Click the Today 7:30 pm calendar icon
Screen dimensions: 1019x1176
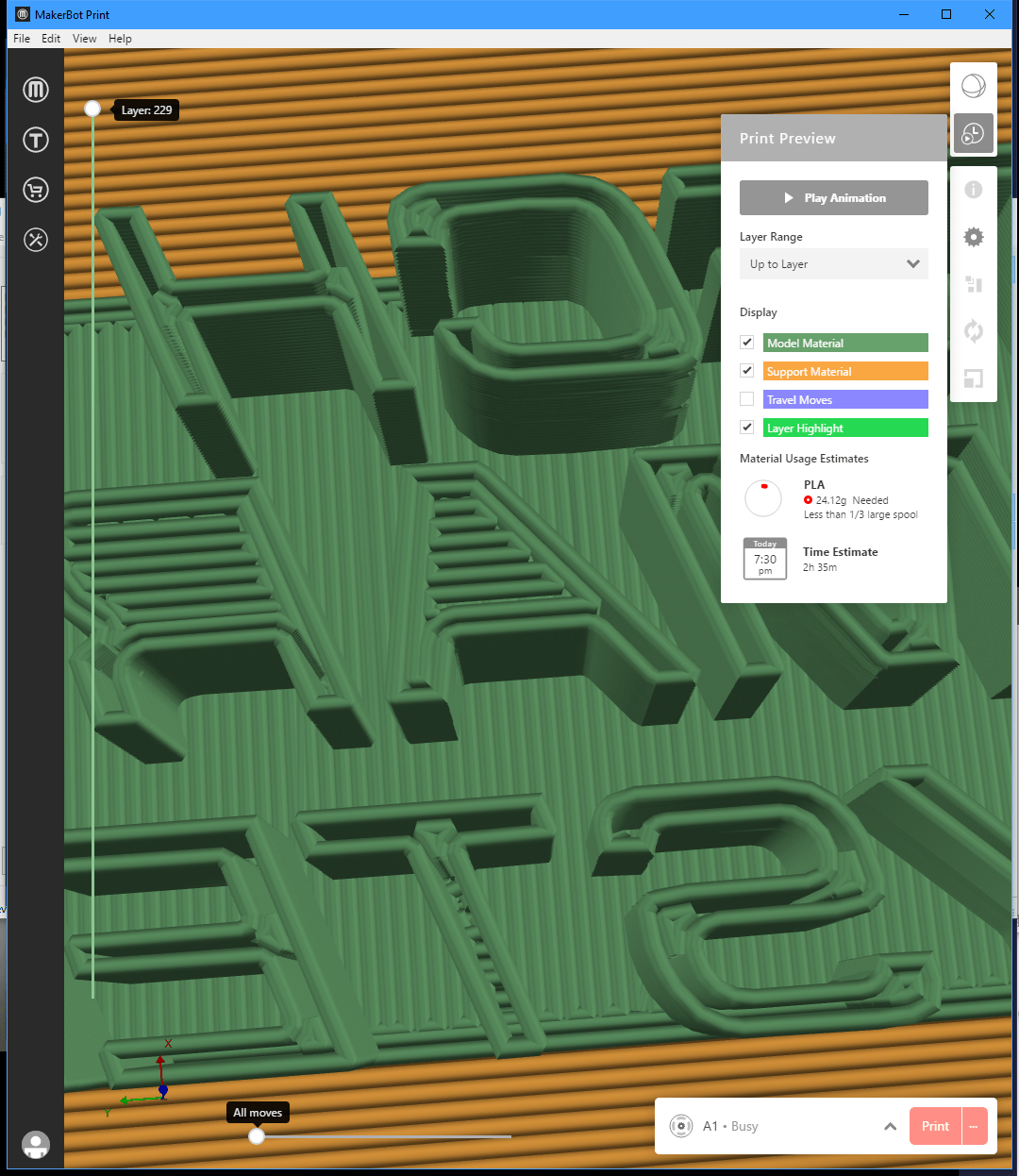click(x=765, y=559)
